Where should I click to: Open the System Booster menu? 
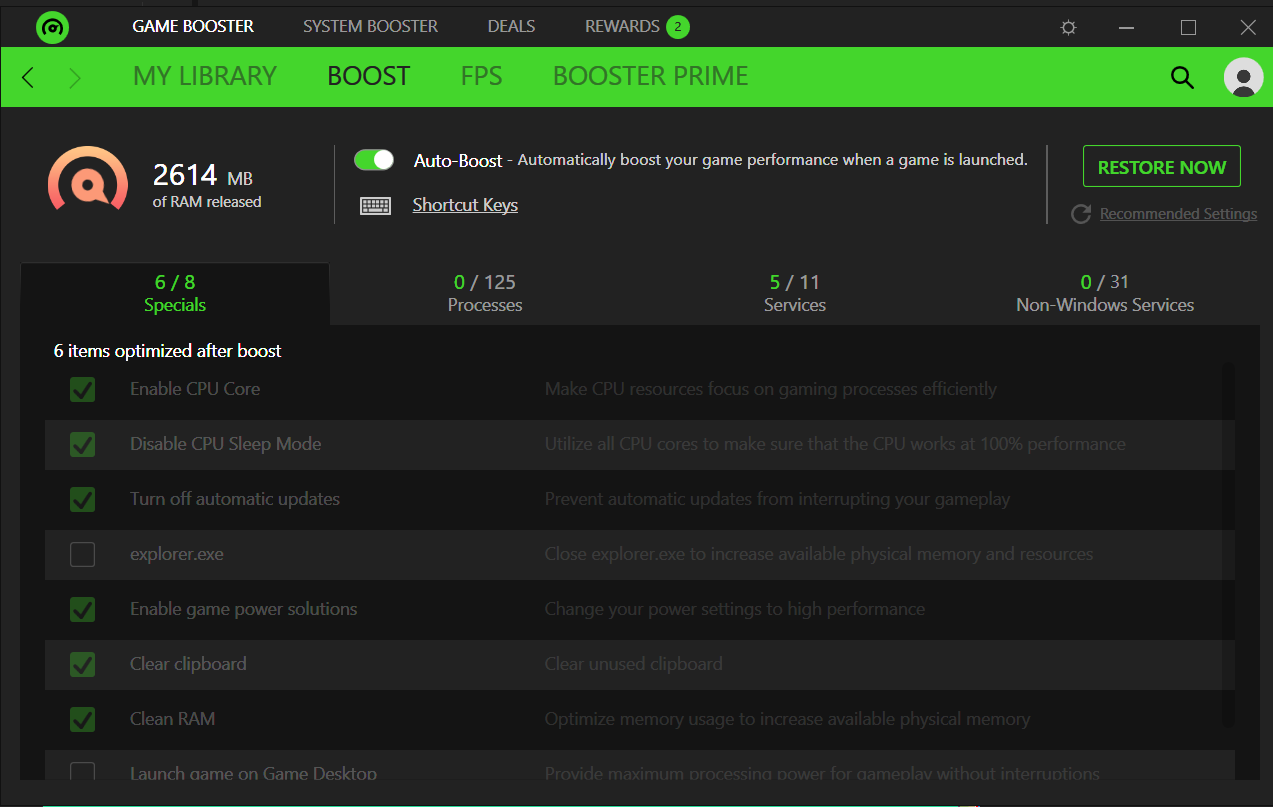(370, 26)
